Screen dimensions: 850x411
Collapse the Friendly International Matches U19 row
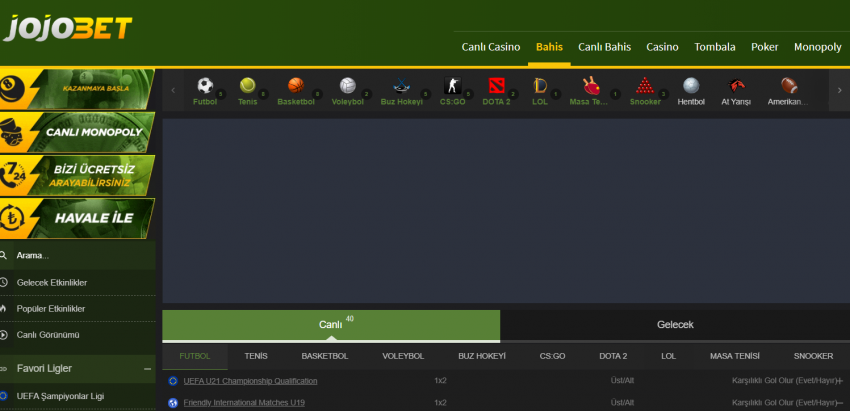(840, 403)
